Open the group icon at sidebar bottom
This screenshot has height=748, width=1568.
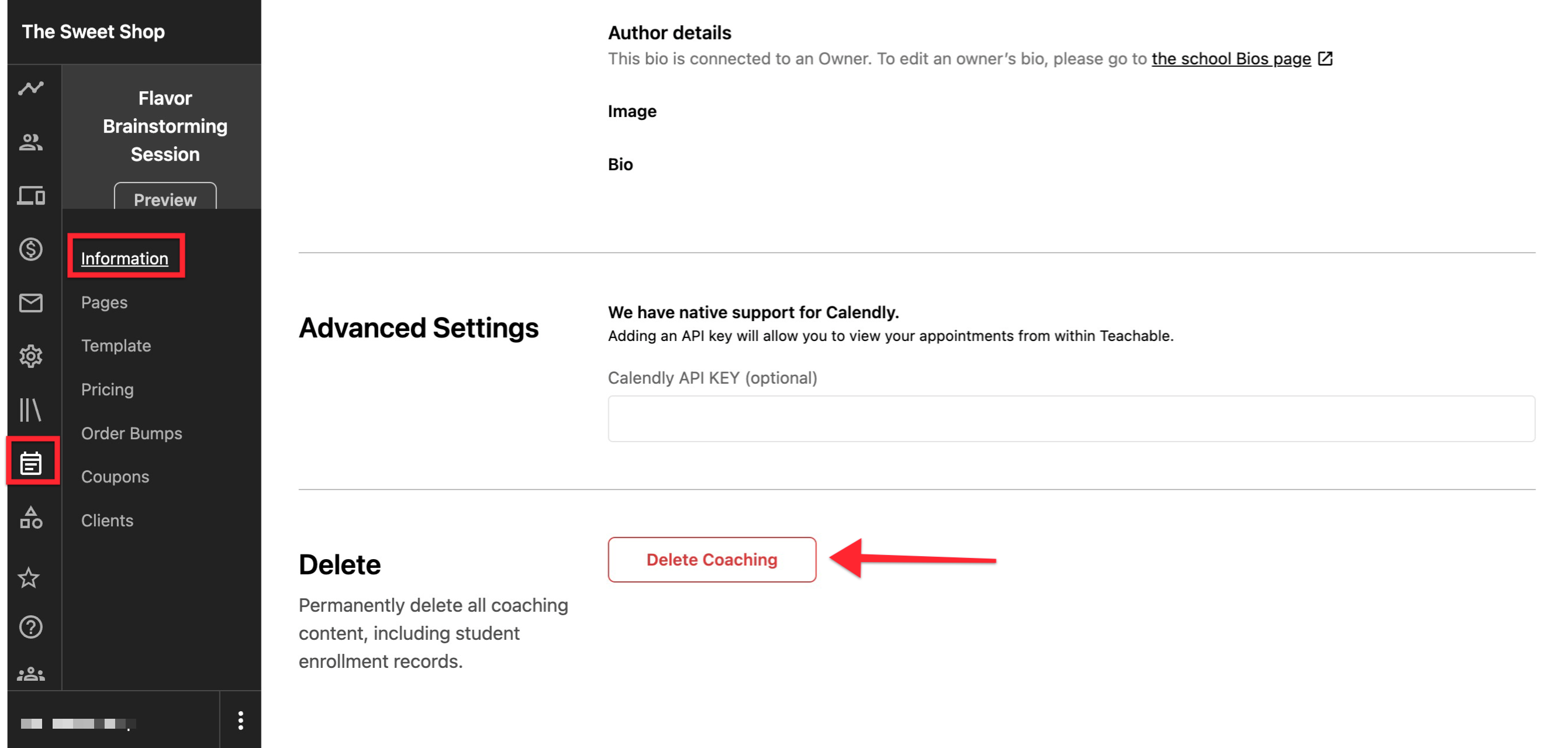point(31,674)
